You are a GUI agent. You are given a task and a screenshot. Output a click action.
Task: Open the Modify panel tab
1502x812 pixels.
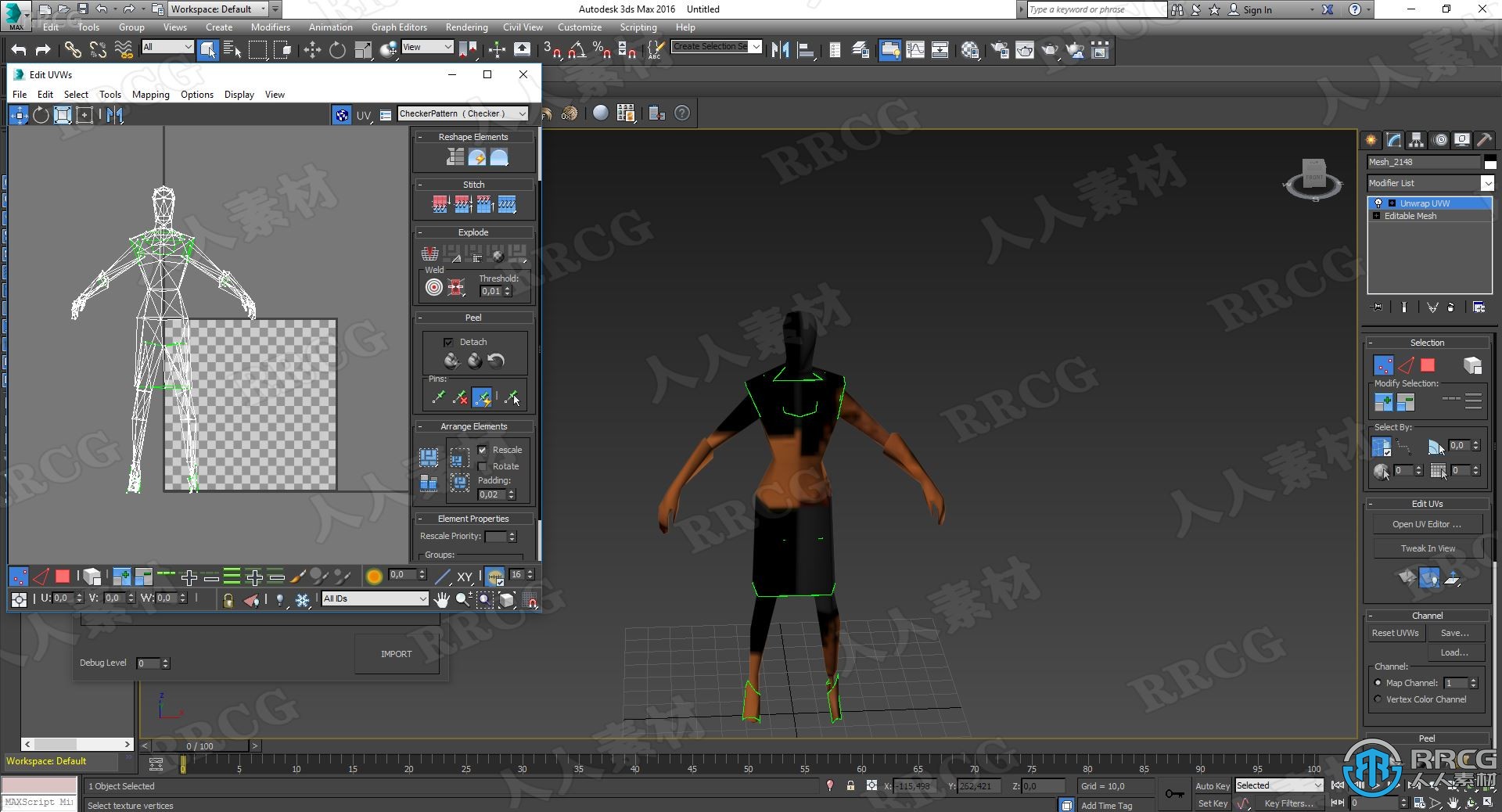coord(1394,140)
